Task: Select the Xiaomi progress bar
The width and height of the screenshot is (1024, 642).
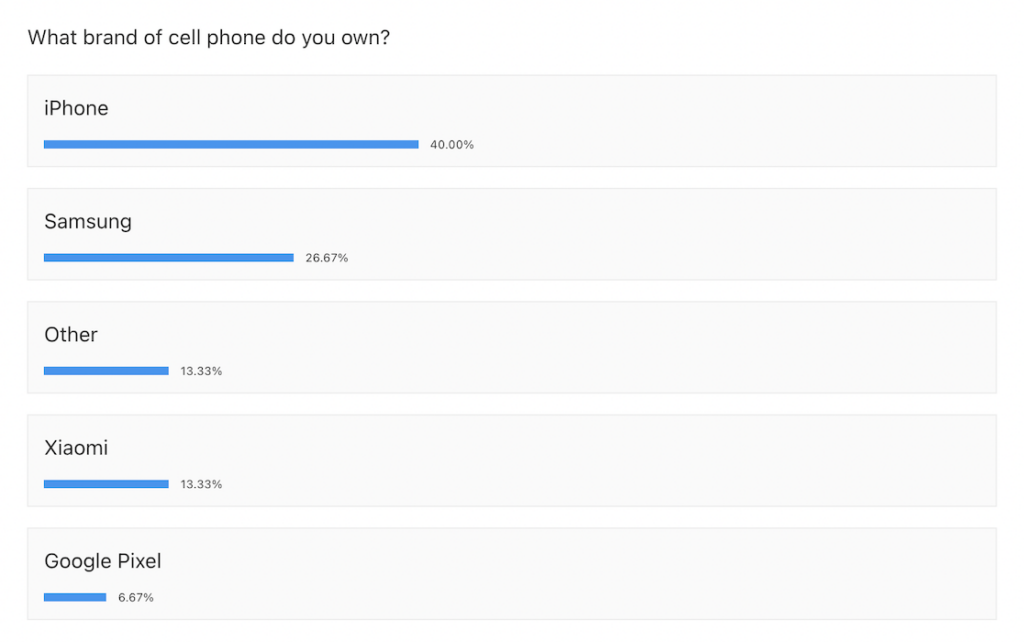Action: point(106,484)
